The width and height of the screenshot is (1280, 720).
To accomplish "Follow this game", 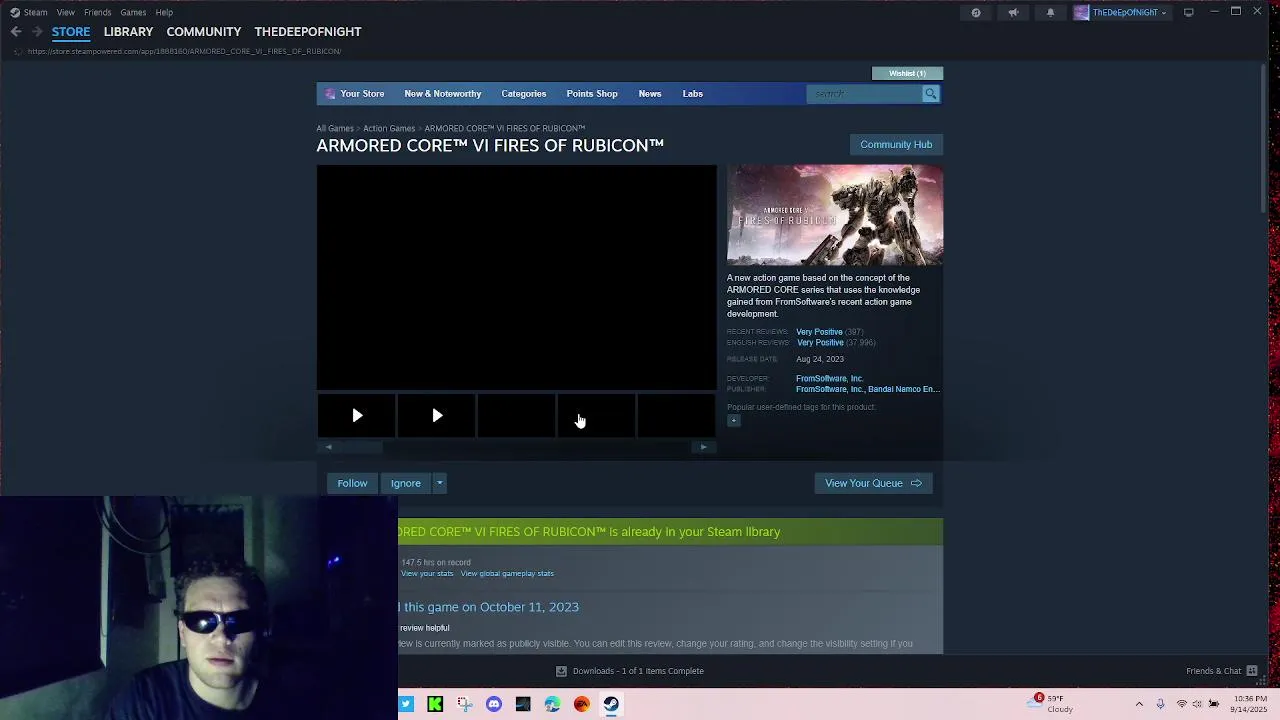I will pos(352,483).
